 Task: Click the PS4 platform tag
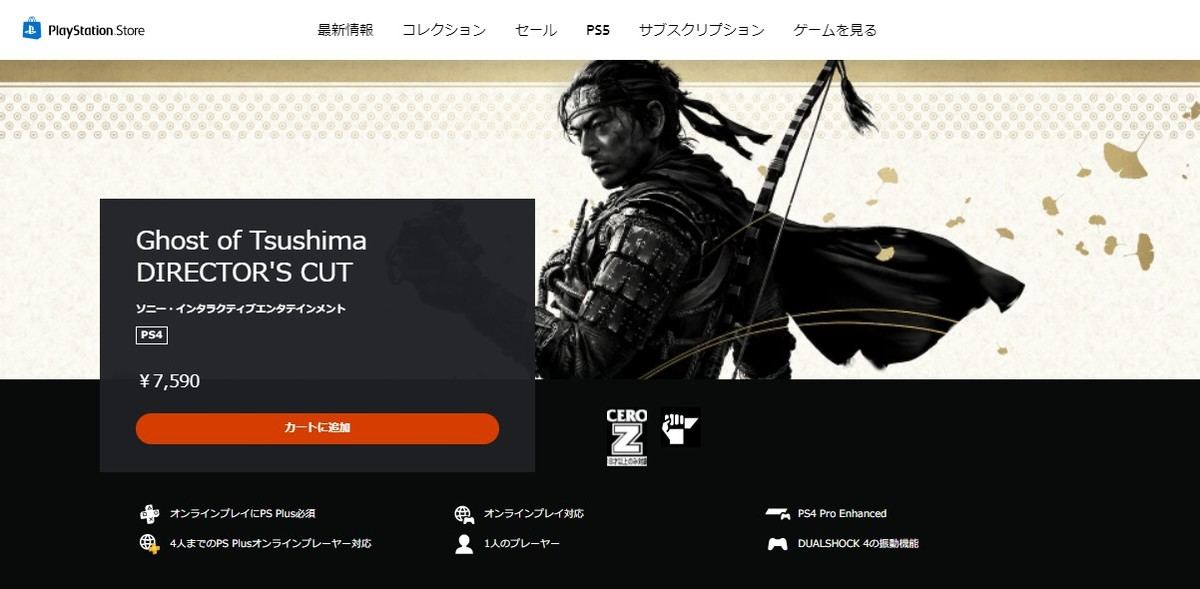[152, 335]
